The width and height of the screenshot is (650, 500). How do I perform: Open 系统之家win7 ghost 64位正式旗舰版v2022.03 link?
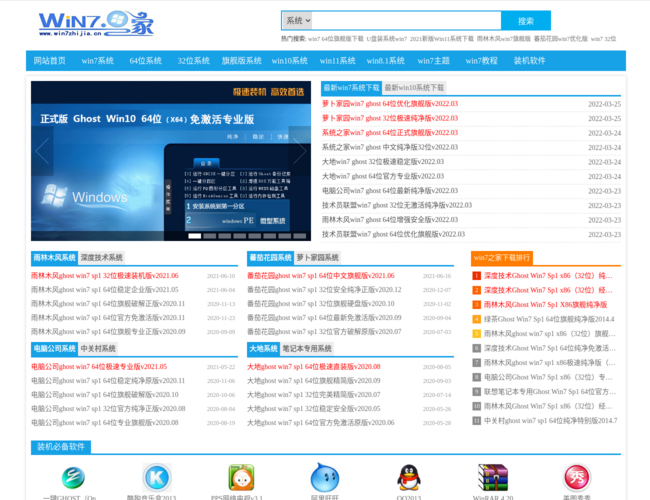(390, 133)
